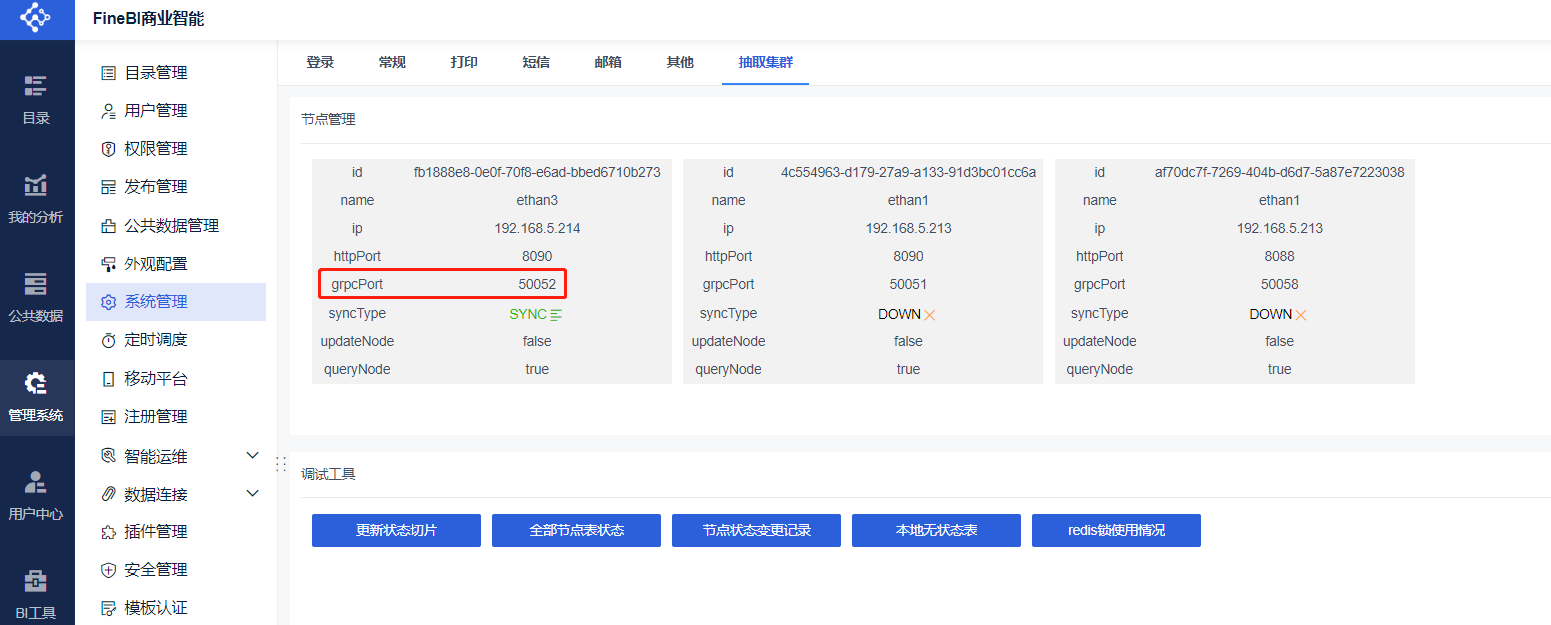Switch to the 打印 tab
The height and width of the screenshot is (625, 1551).
click(464, 62)
